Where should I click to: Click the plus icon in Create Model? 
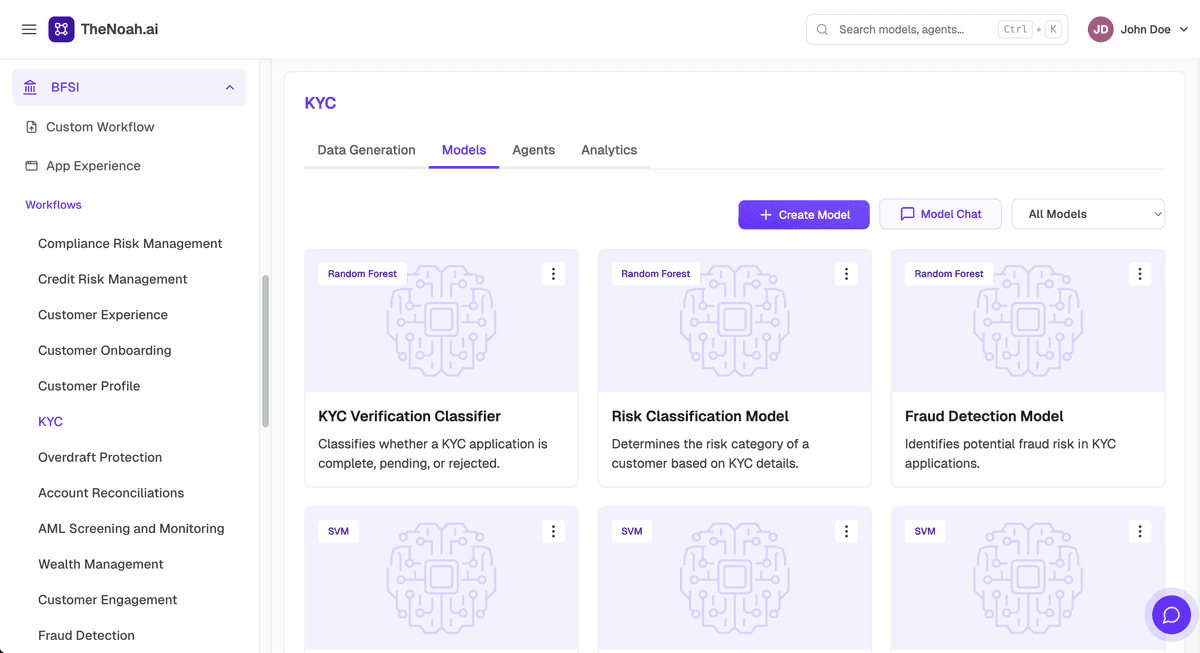(x=766, y=214)
